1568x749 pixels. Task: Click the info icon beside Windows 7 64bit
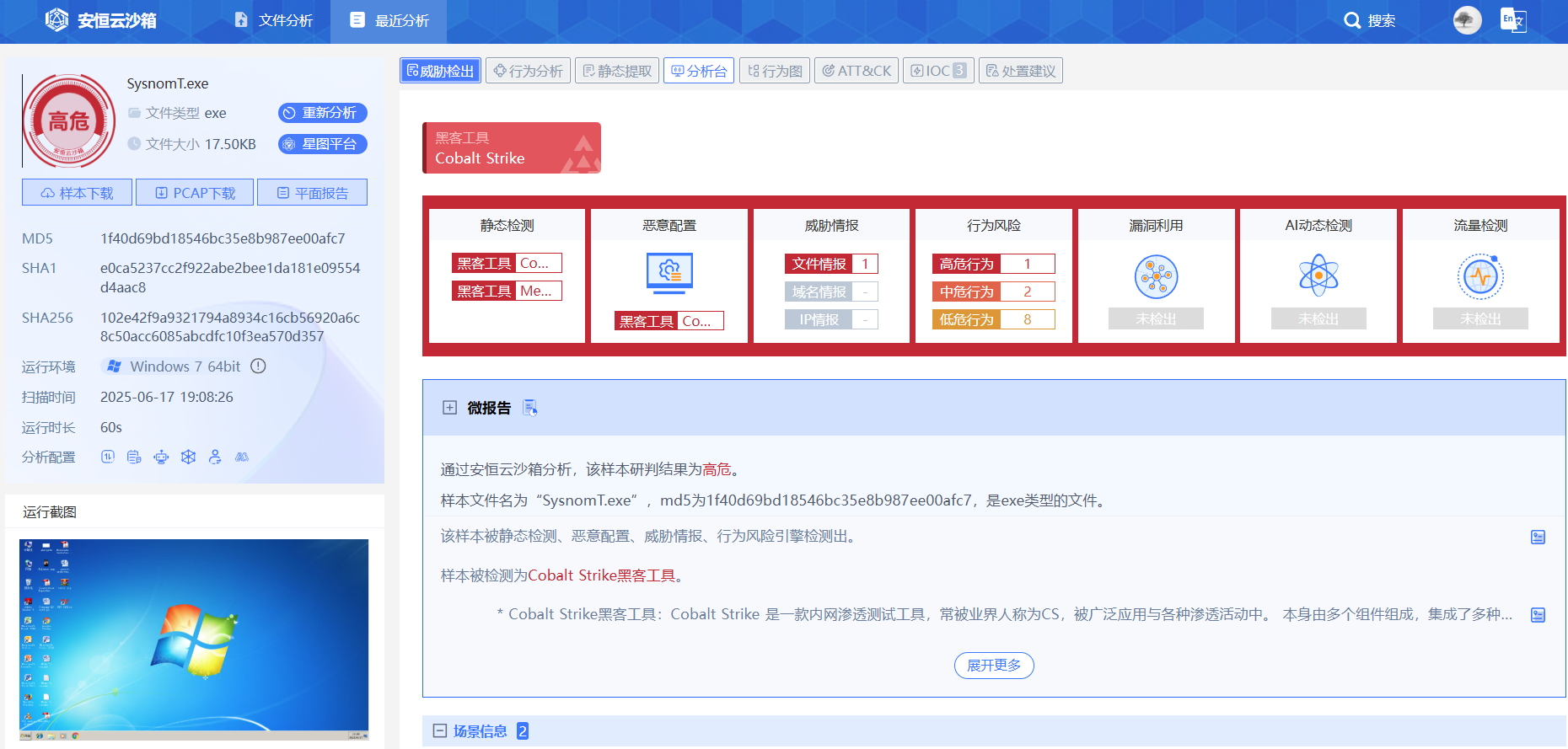pyautogui.click(x=259, y=366)
